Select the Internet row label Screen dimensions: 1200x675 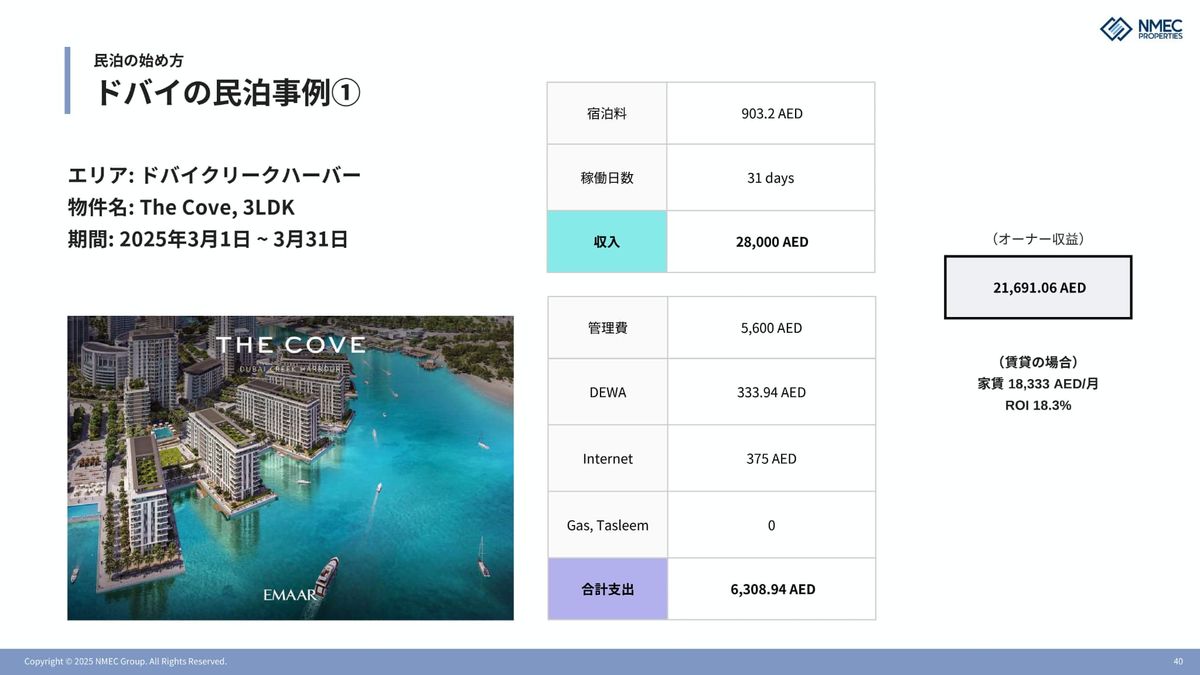point(607,458)
